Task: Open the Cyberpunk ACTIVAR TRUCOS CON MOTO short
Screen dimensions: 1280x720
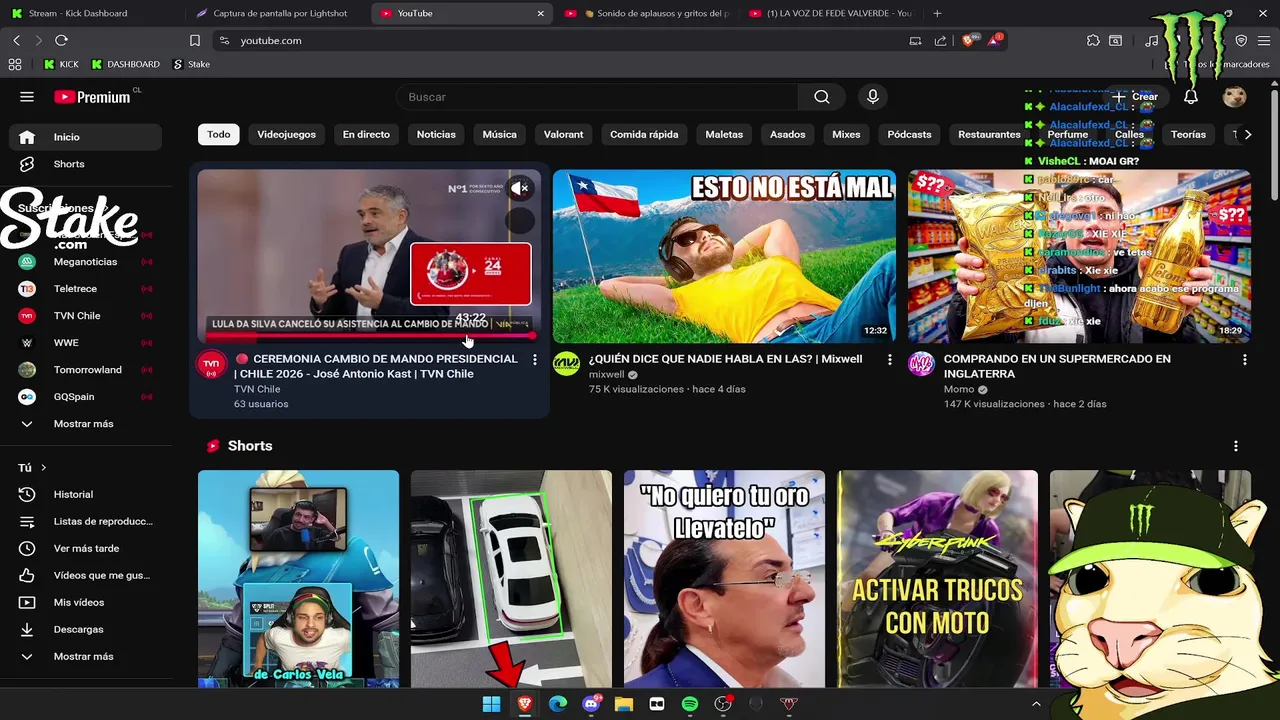Action: coord(937,579)
